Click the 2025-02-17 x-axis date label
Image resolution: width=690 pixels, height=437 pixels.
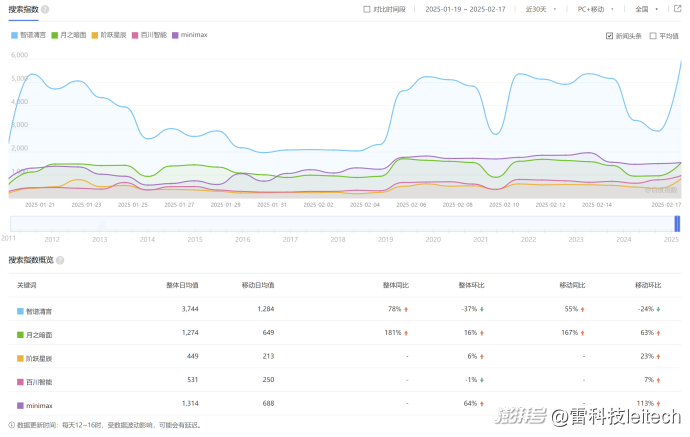pyautogui.click(x=666, y=205)
